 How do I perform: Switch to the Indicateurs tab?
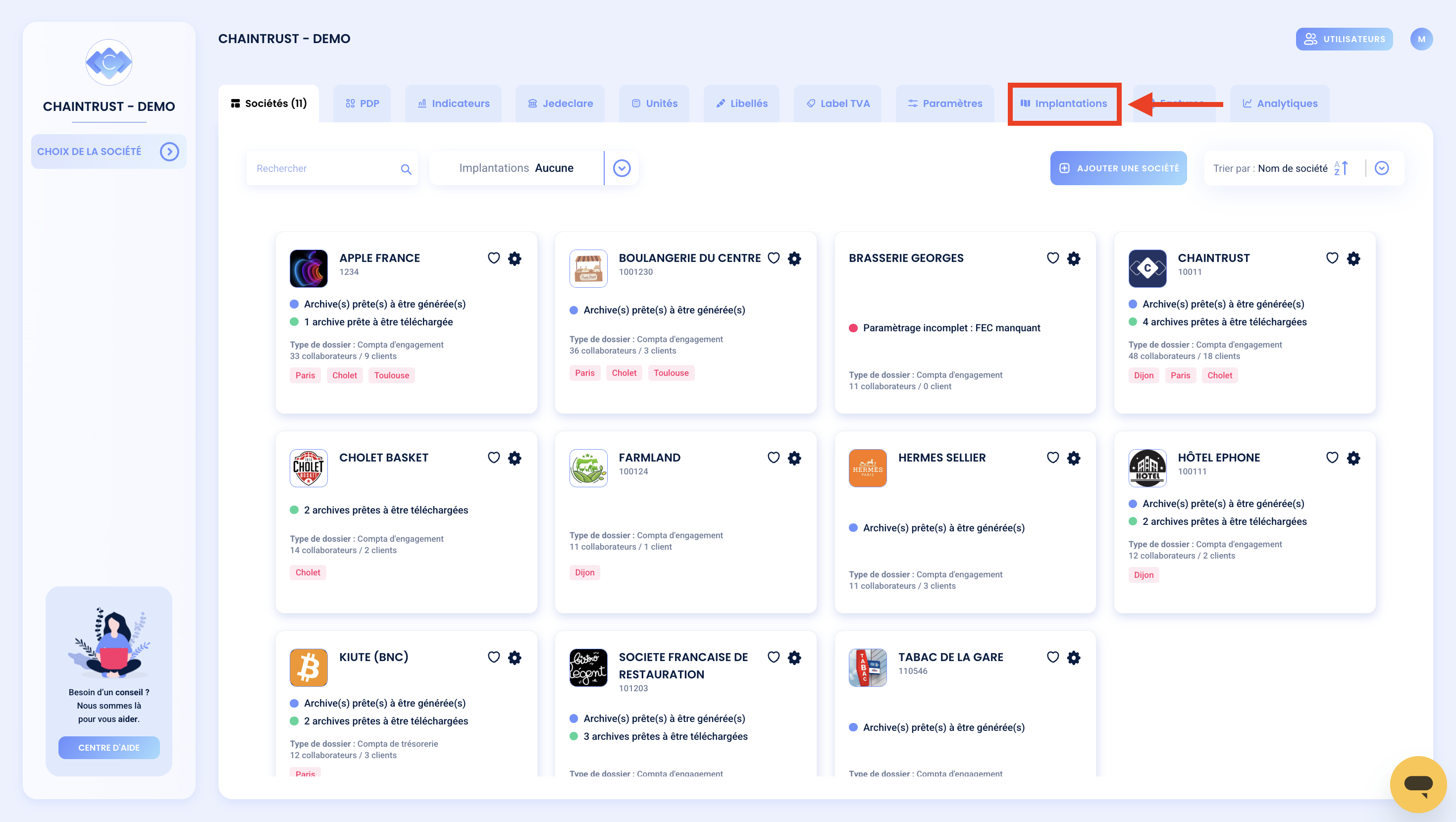tap(453, 103)
